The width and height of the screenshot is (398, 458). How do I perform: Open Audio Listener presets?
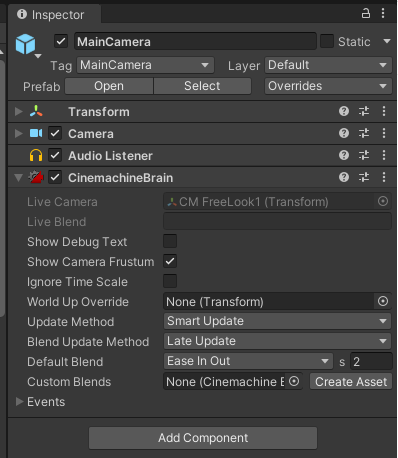[x=364, y=155]
